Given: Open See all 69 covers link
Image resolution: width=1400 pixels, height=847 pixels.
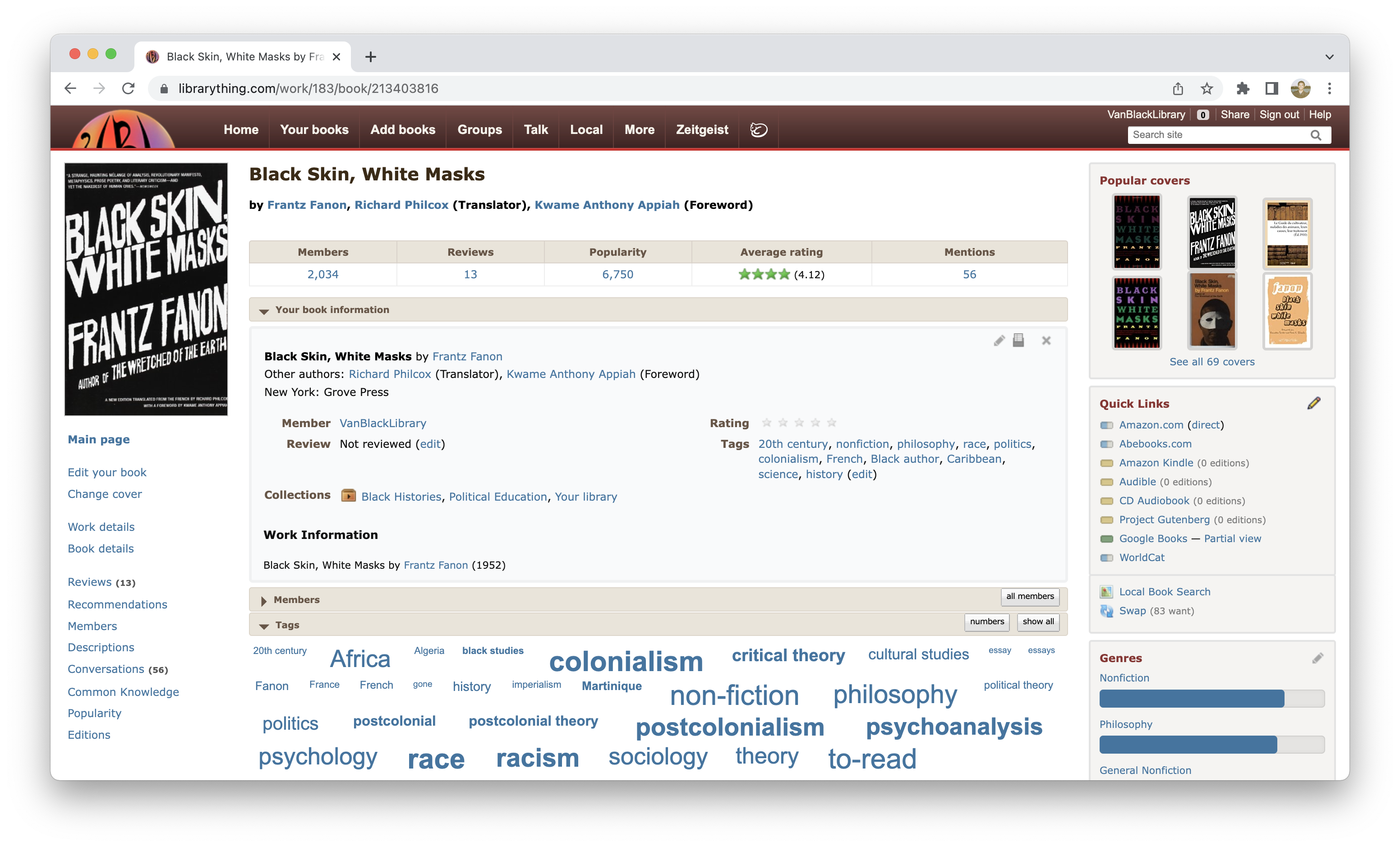Looking at the screenshot, I should [1211, 362].
